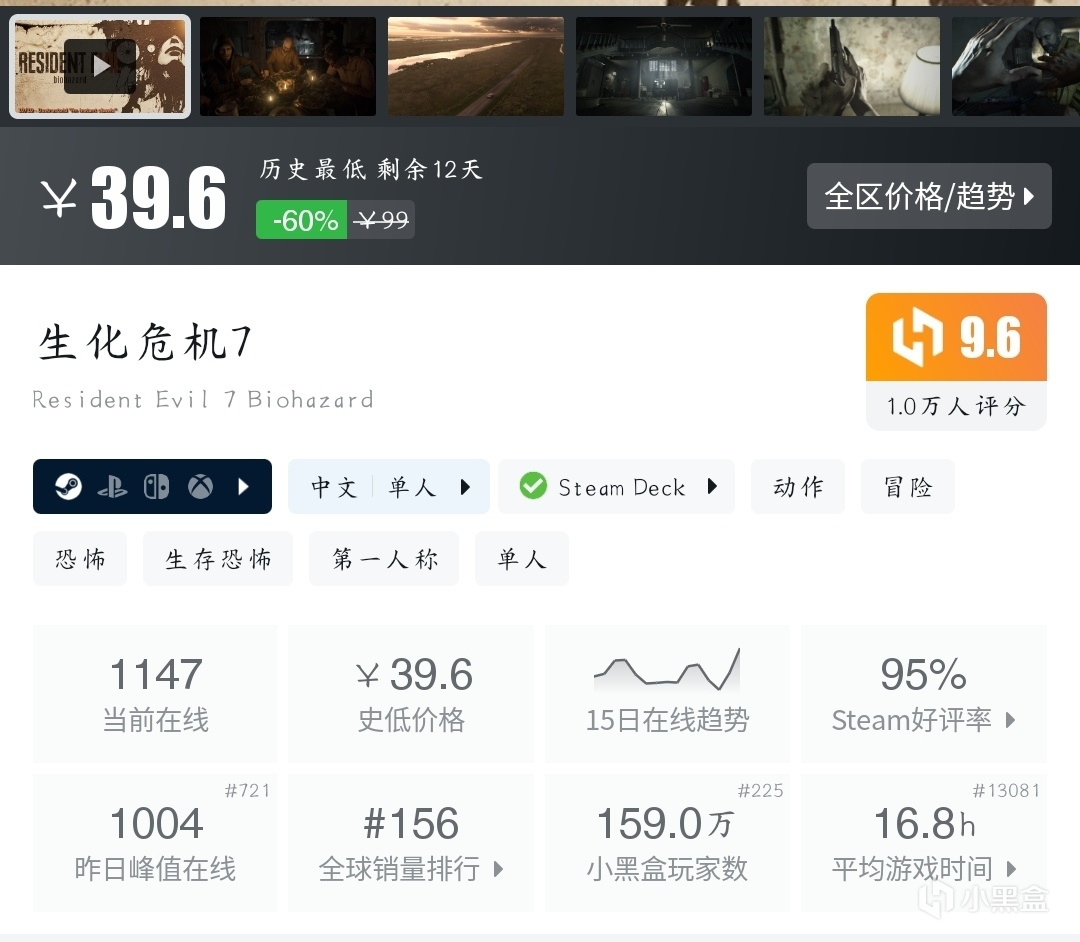
Task: Open the Steam Deck compatibility tag
Action: 616,486
